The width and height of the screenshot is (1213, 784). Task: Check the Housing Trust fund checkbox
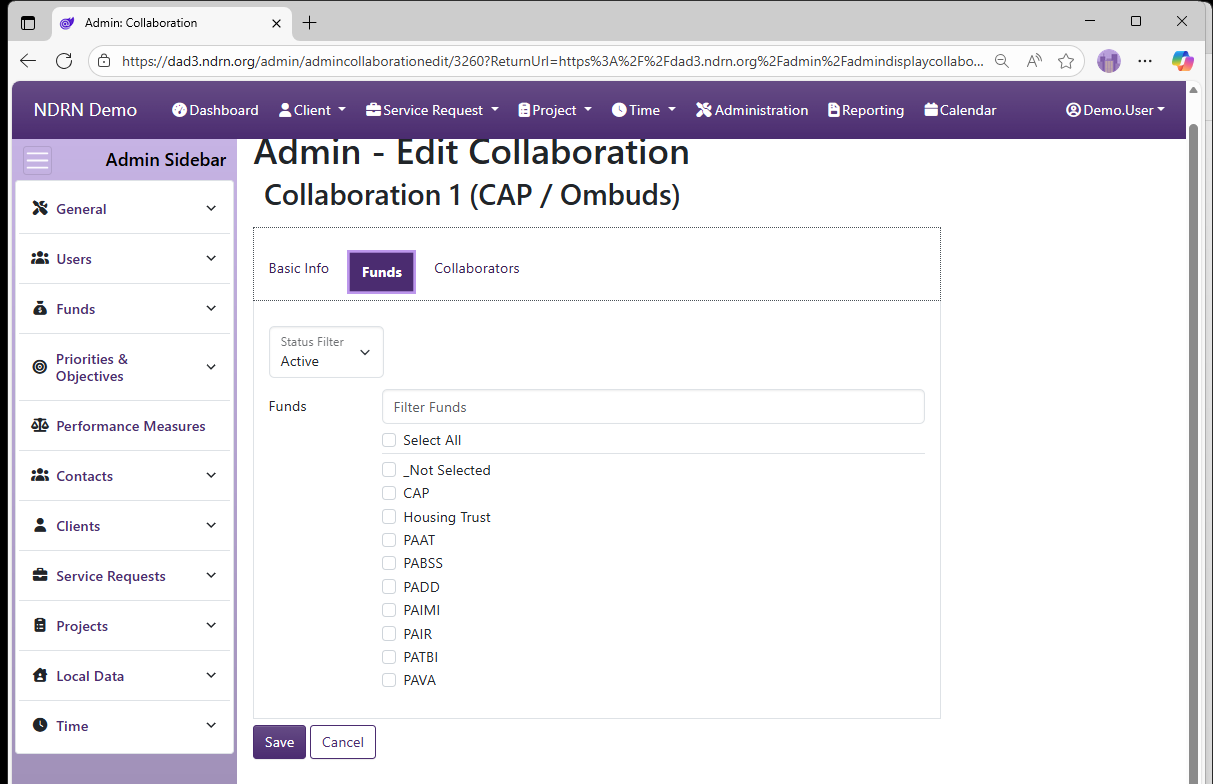coord(389,517)
